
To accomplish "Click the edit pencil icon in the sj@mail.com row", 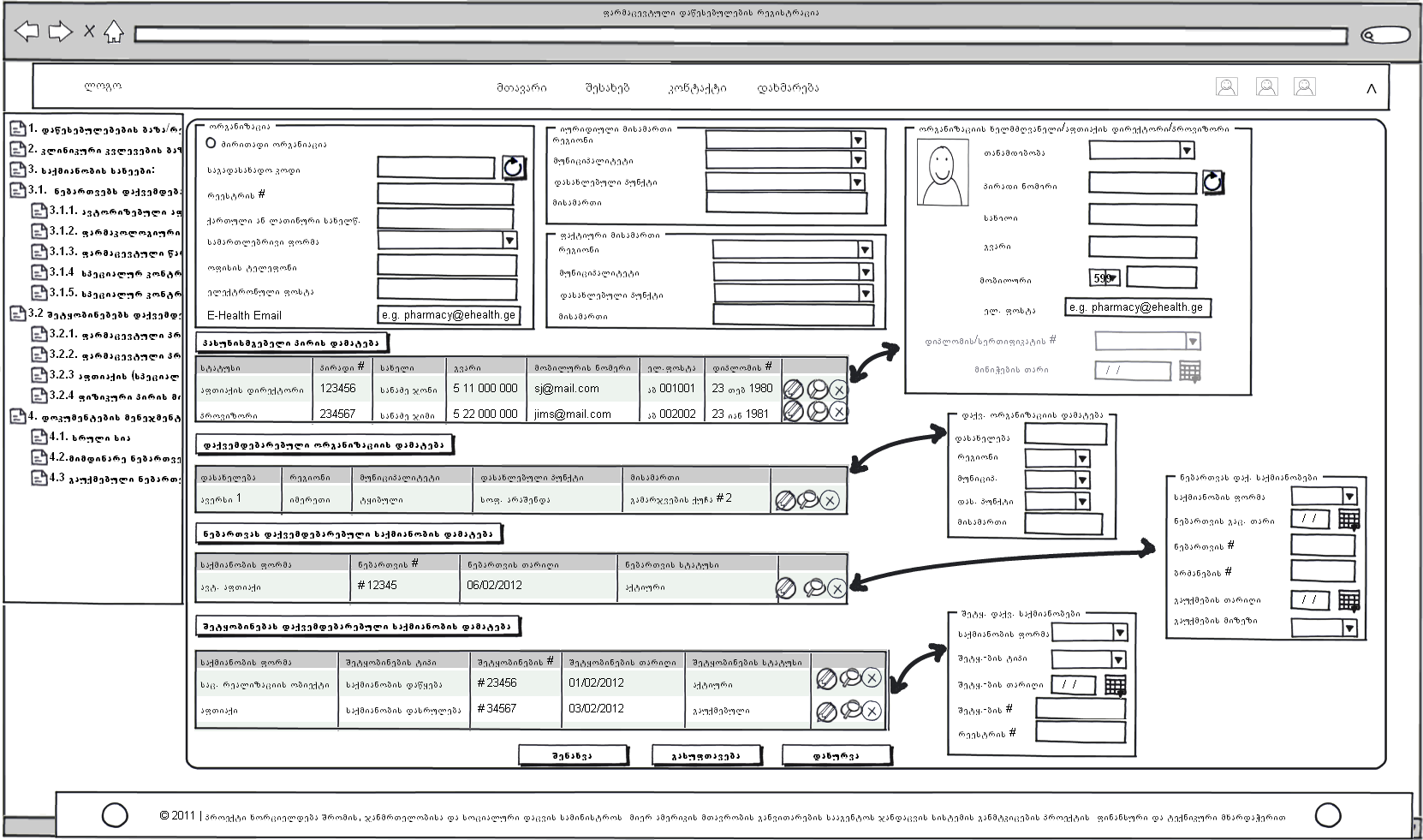I will click(x=794, y=390).
